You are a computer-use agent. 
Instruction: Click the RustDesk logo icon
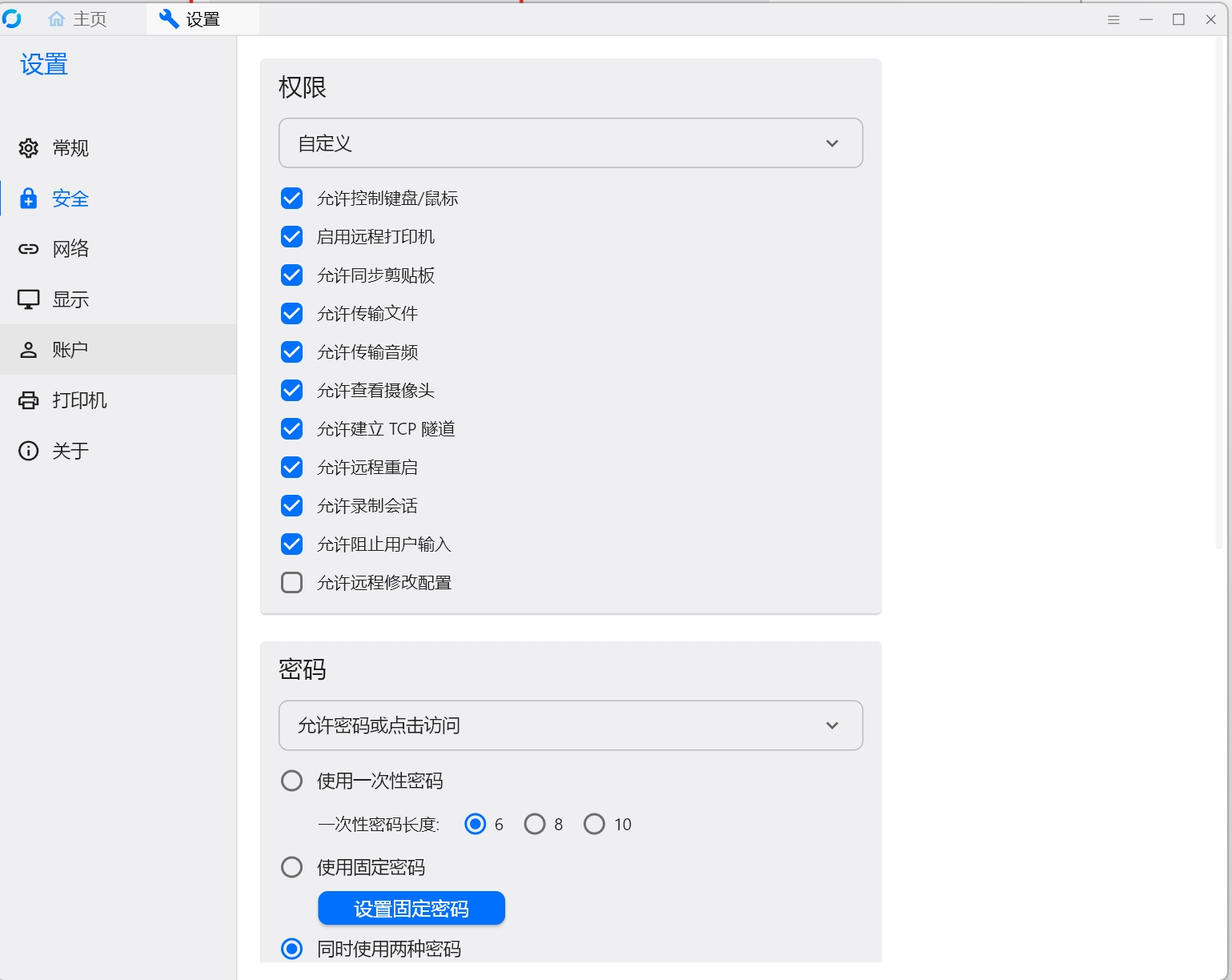coord(12,18)
